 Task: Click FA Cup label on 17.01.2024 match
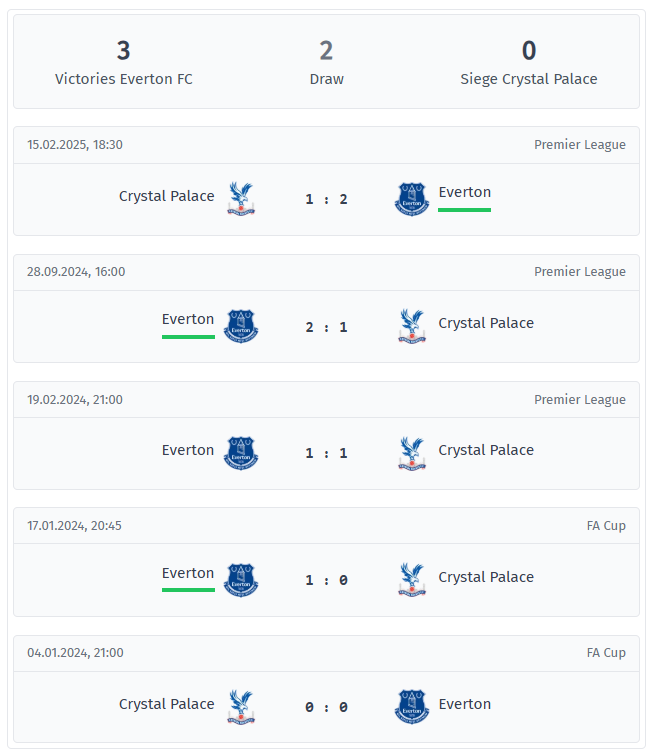606,526
